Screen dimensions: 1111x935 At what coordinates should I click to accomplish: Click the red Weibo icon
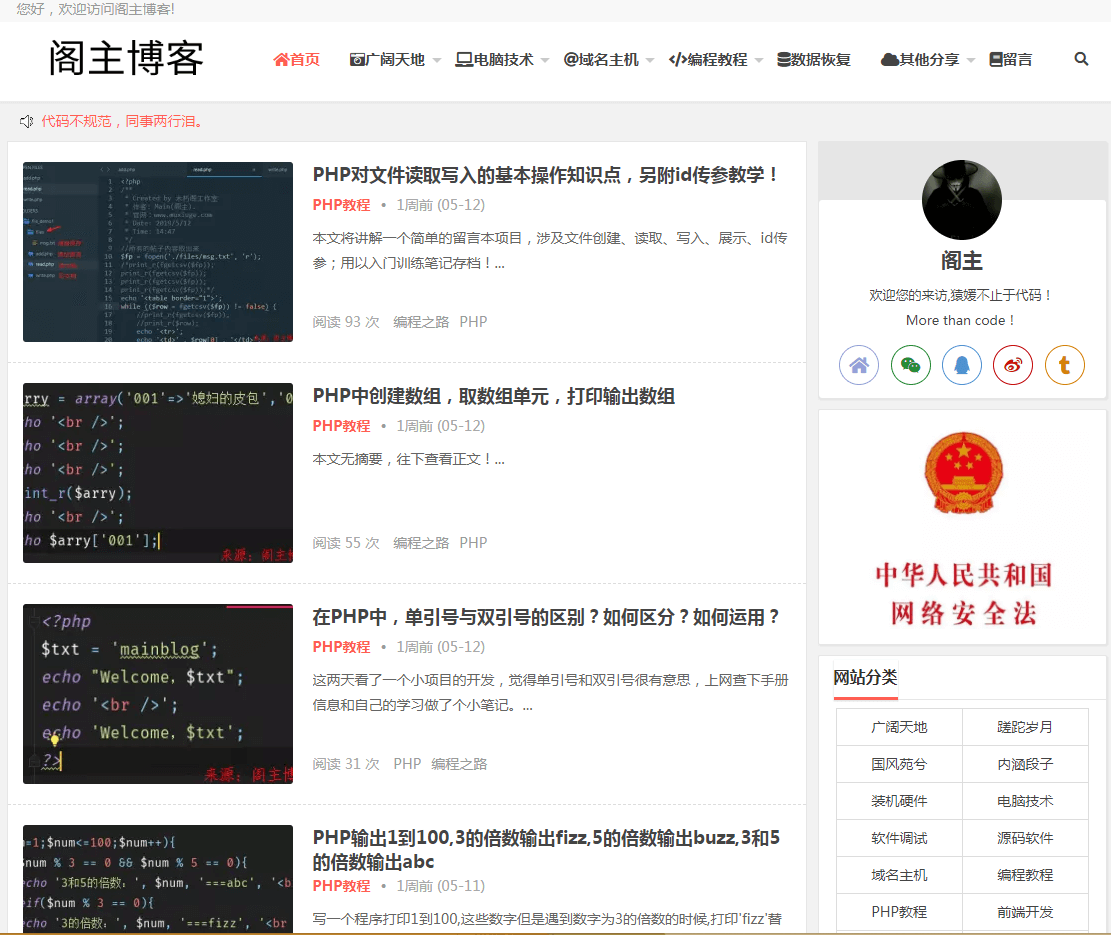click(1013, 365)
